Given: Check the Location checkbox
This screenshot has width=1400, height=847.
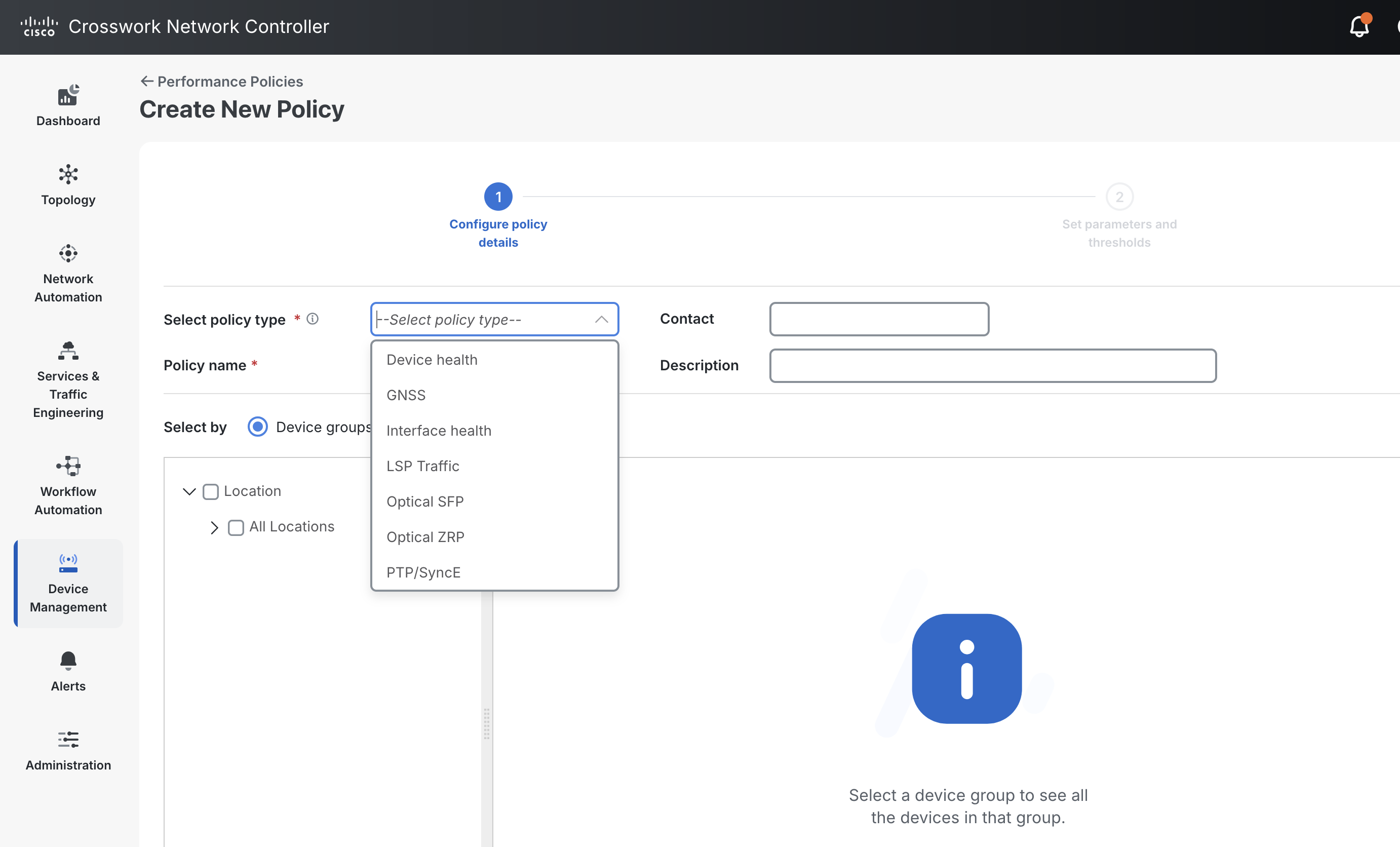Looking at the screenshot, I should (211, 491).
